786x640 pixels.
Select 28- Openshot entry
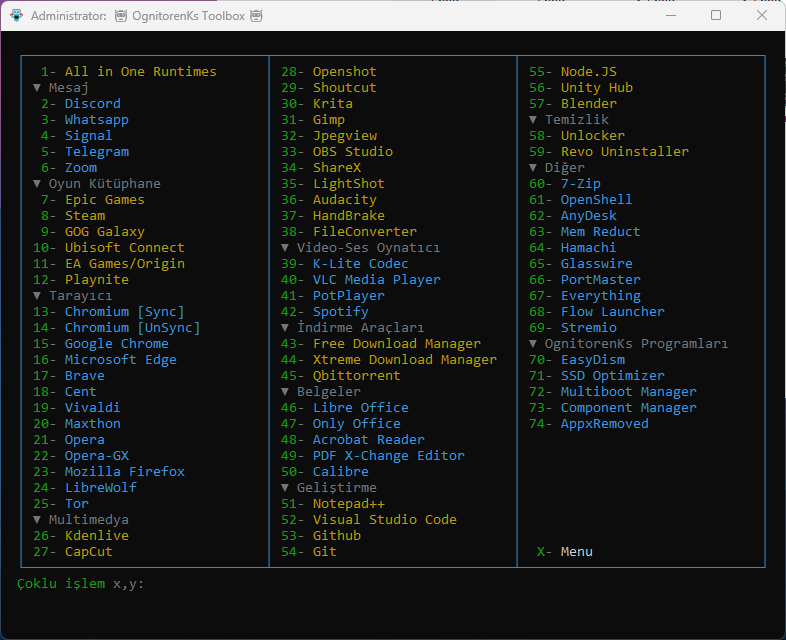[329, 72]
